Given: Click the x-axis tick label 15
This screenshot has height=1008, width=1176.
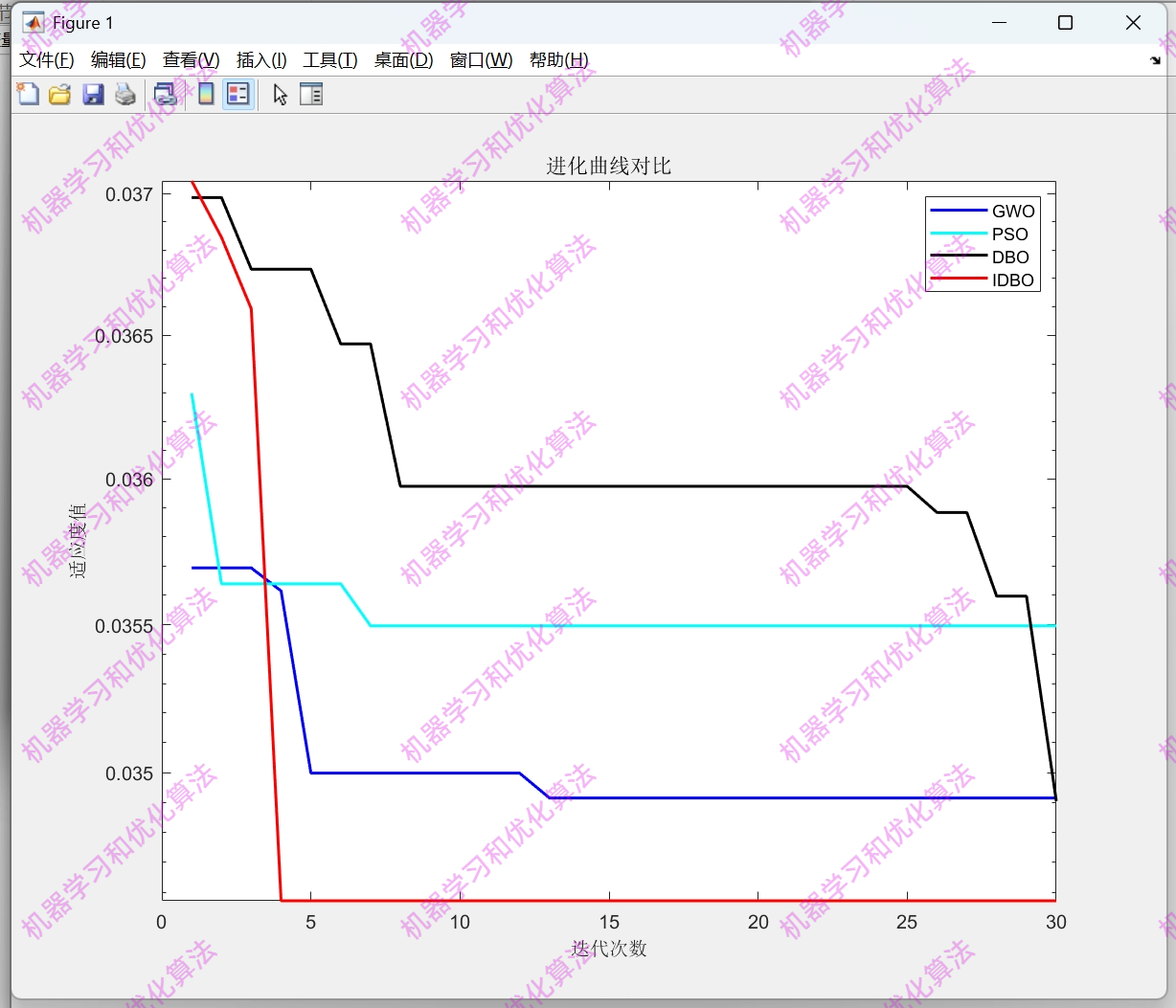Looking at the screenshot, I should 609,922.
